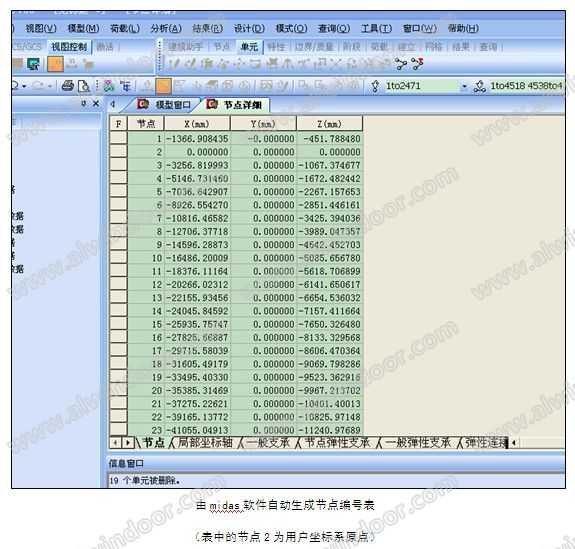Click the row selector box for node 1
The height and width of the screenshot is (549, 575).
[x=118, y=138]
